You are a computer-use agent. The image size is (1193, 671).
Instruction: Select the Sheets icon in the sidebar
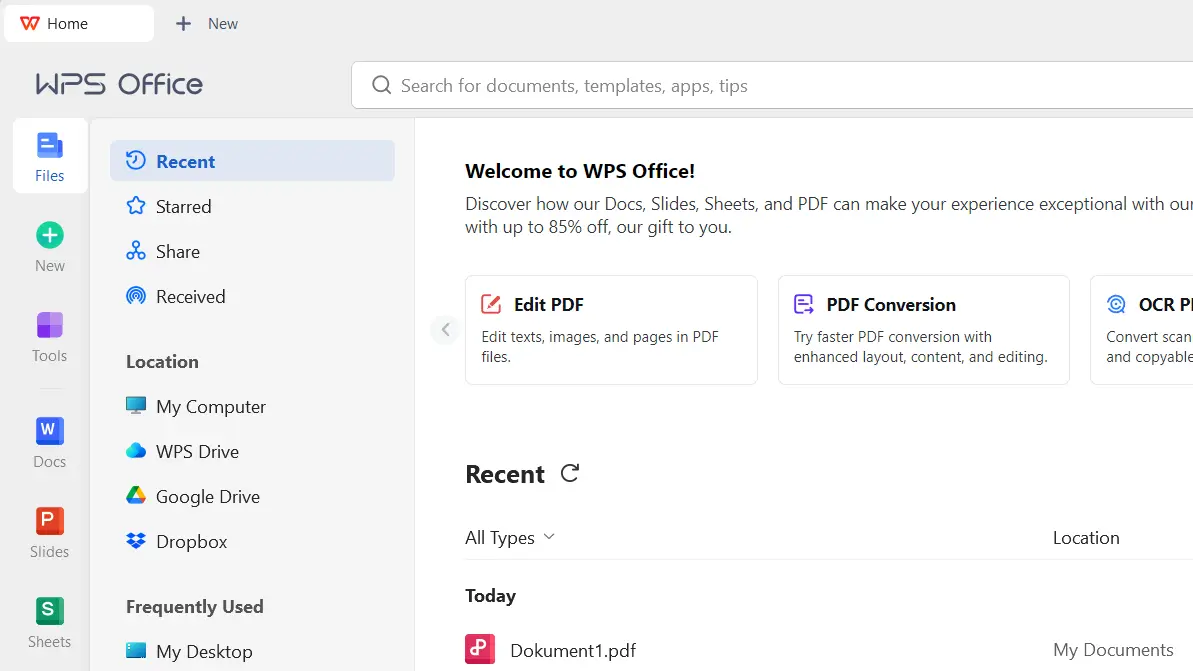click(x=49, y=618)
